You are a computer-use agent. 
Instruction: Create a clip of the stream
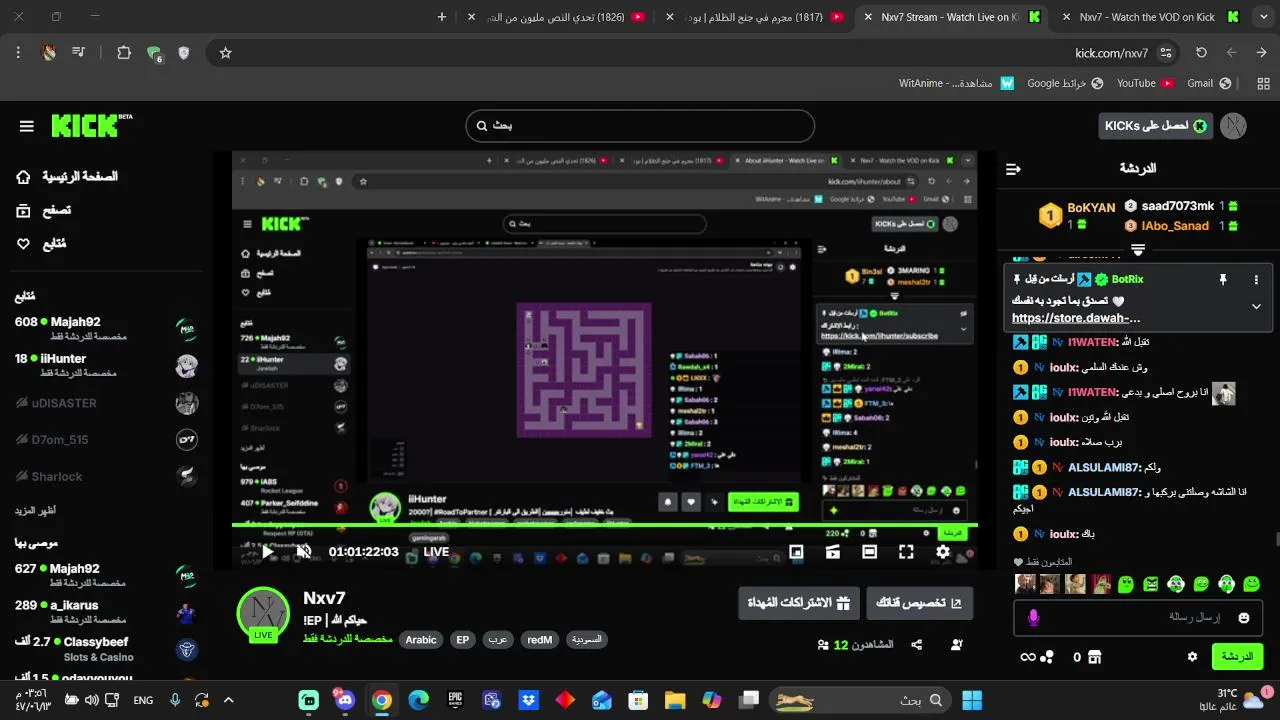[x=833, y=552]
